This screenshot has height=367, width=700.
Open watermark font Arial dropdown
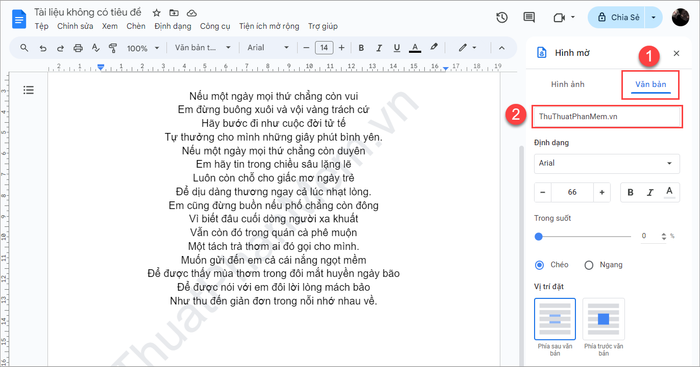coord(607,163)
